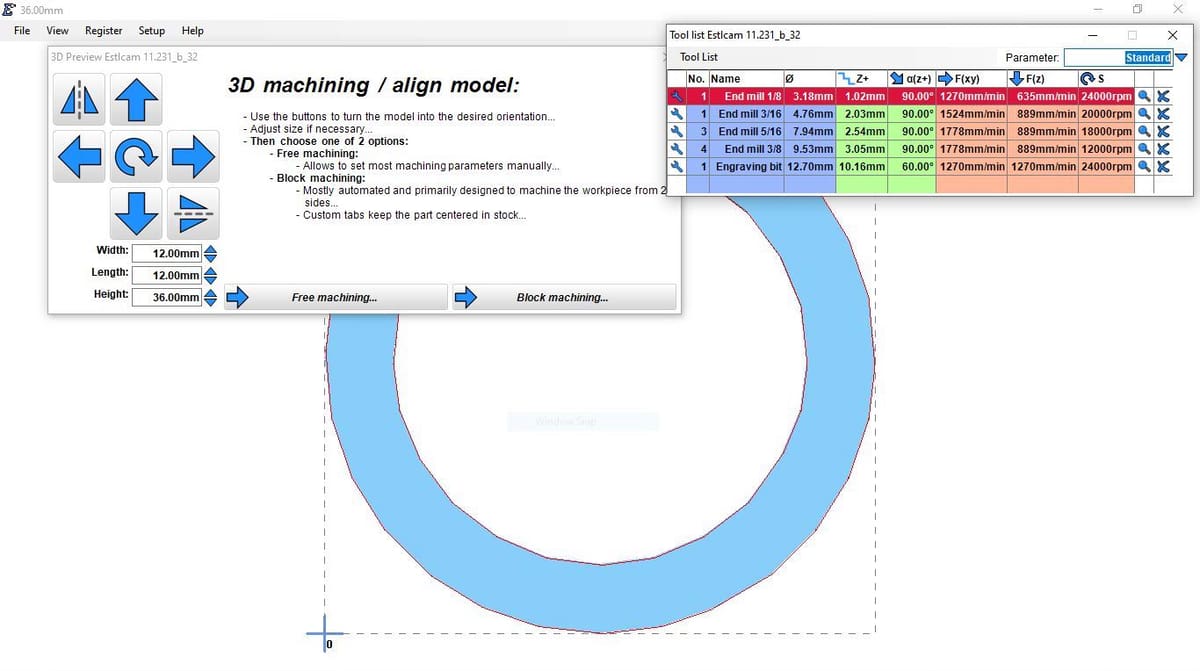1200x671 pixels.
Task: Delete End mill 1/8 with the X icon
Action: tap(1162, 97)
